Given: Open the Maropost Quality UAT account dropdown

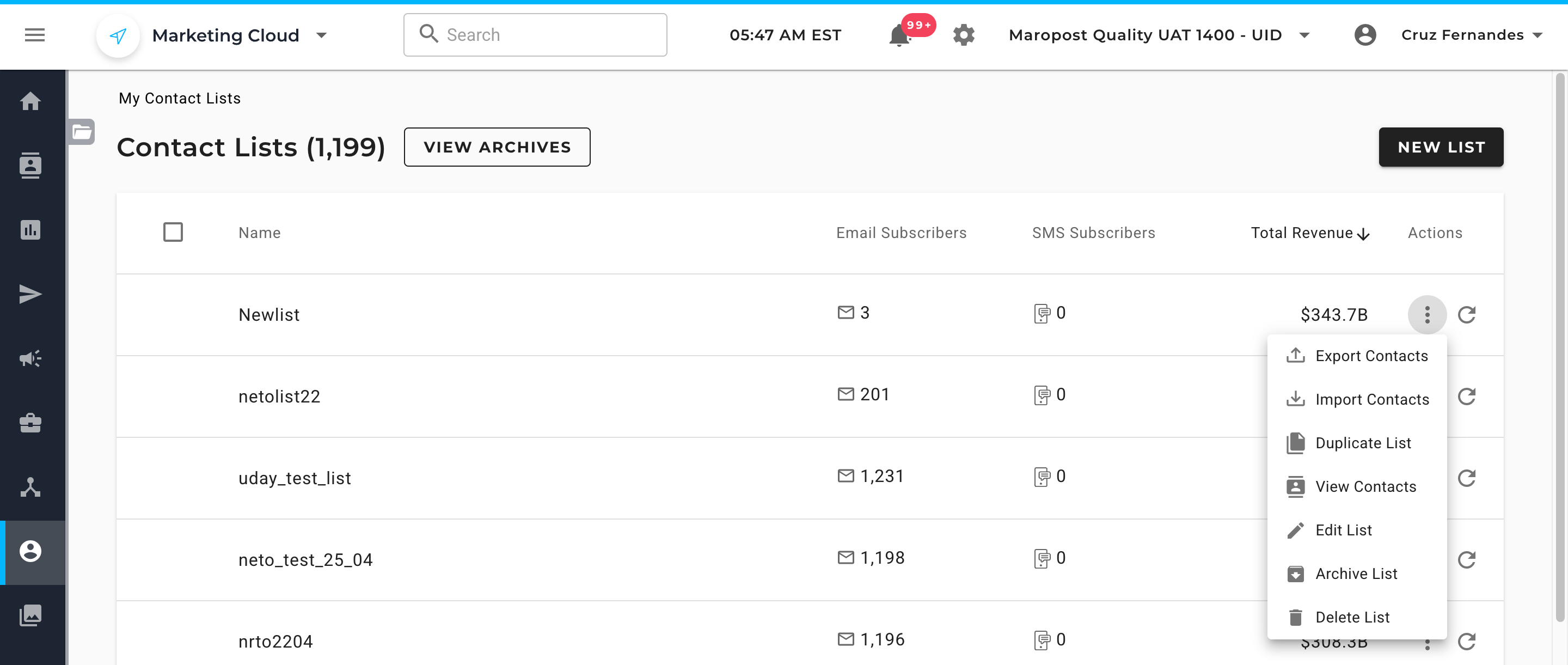Looking at the screenshot, I should pyautogui.click(x=1304, y=35).
